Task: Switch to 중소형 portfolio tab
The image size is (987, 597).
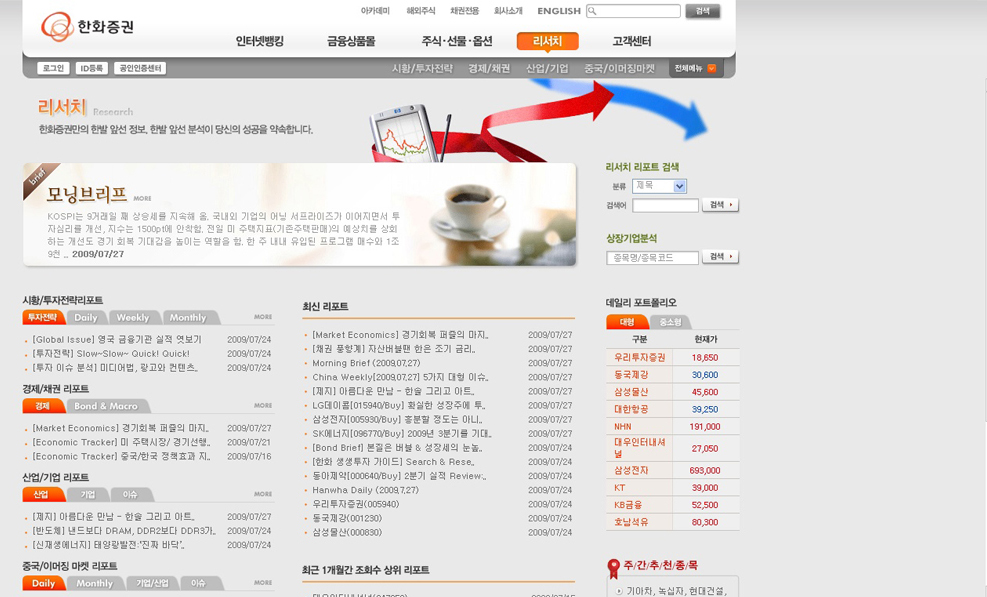Action: tap(670, 322)
